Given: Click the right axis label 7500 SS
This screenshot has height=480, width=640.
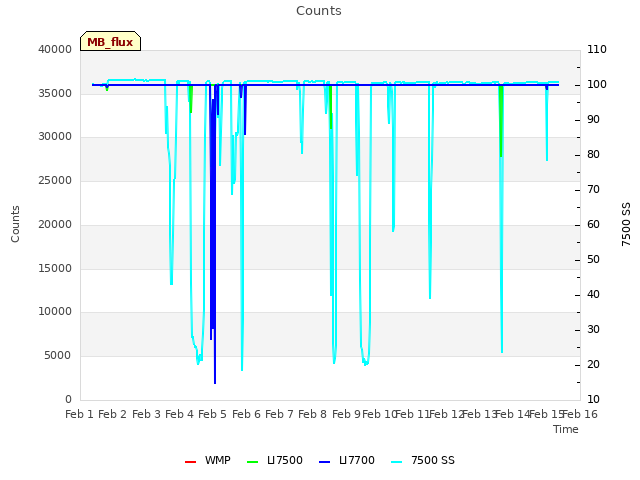Looking at the screenshot, I should pos(626,224).
